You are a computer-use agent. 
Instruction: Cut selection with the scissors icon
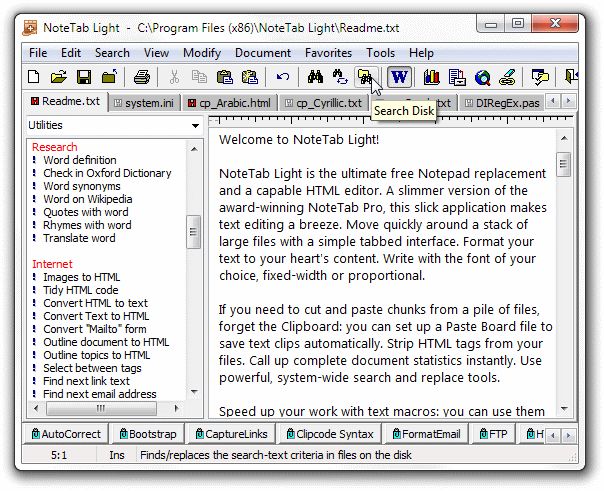tap(174, 77)
